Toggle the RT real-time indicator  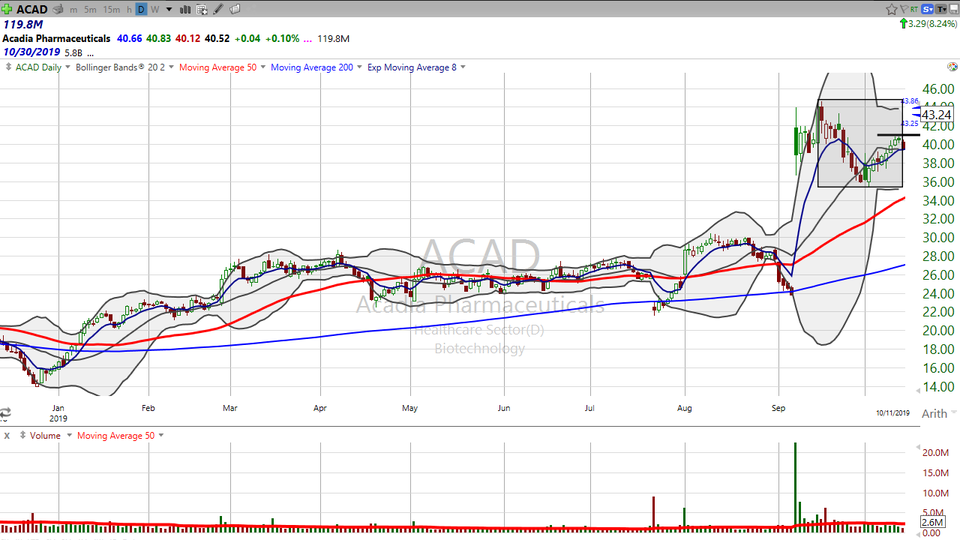[x=914, y=9]
